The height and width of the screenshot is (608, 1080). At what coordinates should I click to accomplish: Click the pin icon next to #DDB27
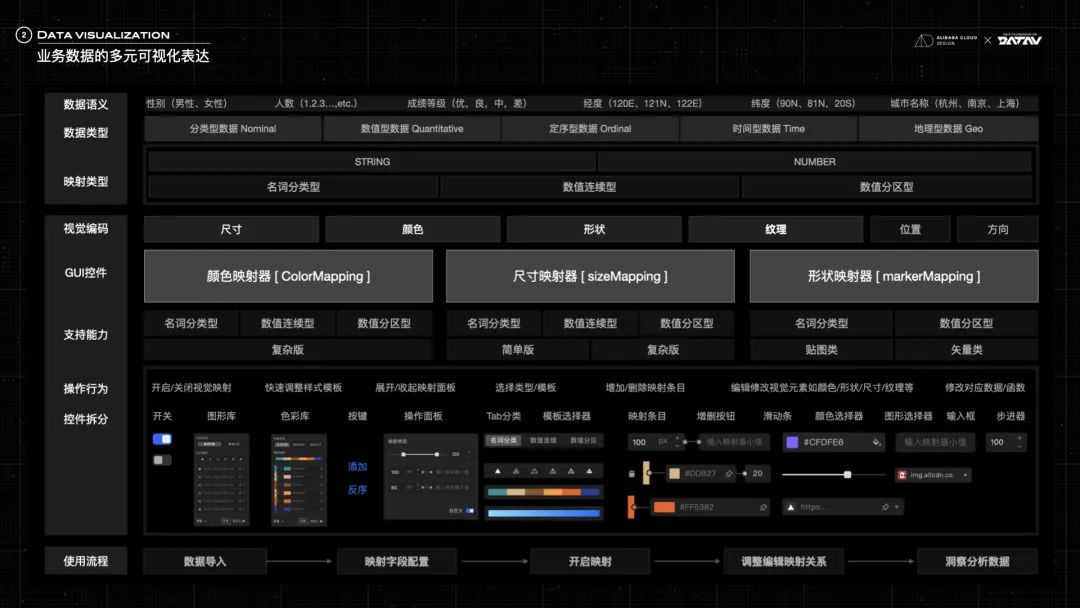pos(729,474)
